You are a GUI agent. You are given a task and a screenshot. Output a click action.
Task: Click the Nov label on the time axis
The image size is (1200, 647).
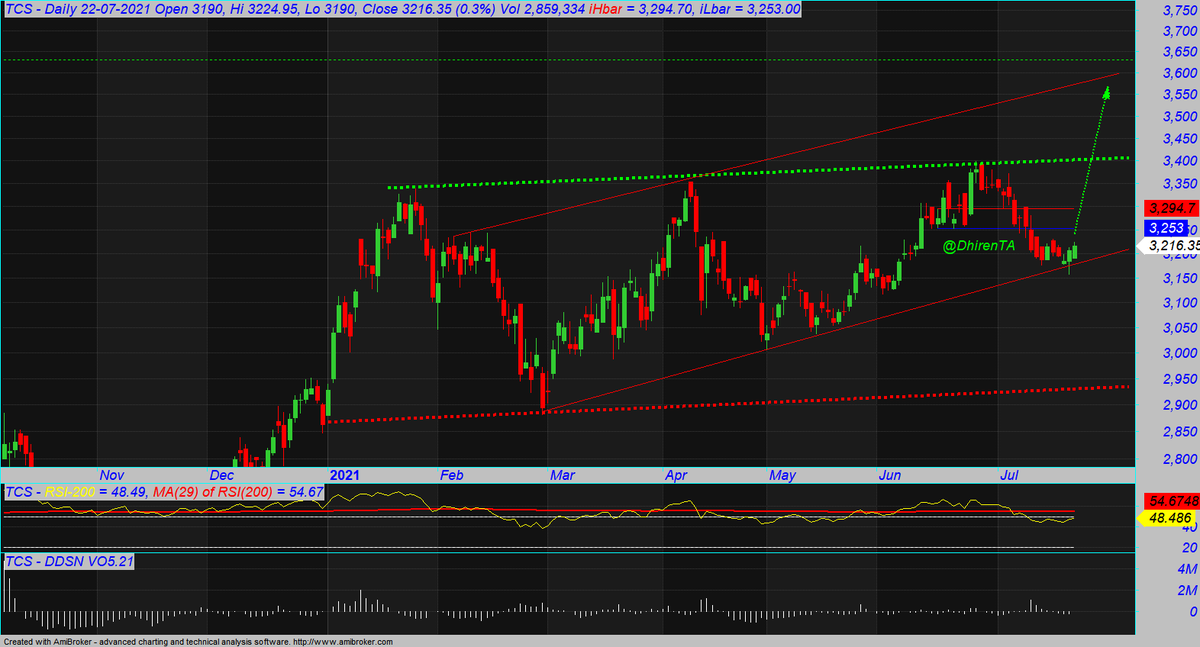click(x=111, y=475)
